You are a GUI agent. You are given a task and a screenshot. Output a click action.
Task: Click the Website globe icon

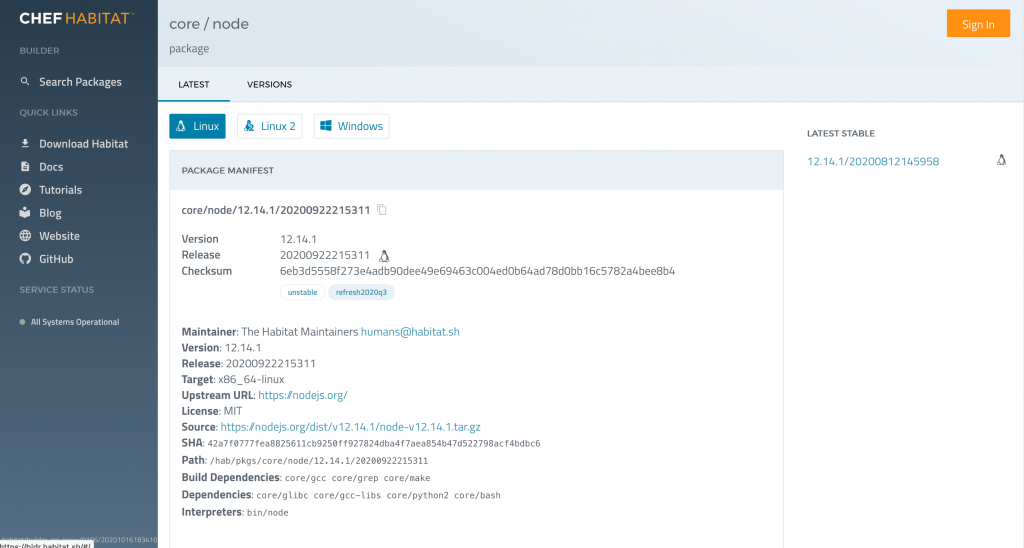pos(25,235)
